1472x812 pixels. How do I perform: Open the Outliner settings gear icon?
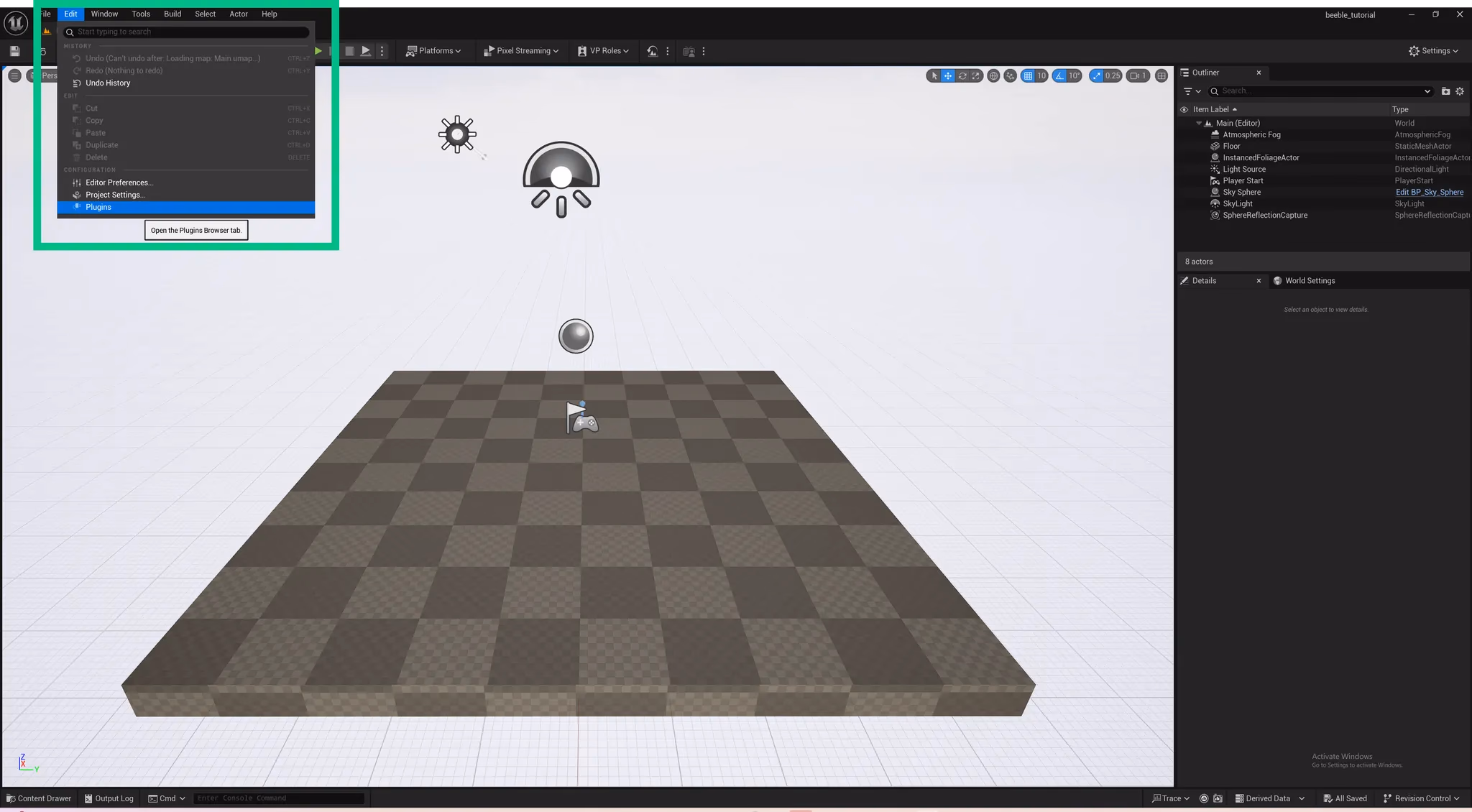pos(1460,91)
